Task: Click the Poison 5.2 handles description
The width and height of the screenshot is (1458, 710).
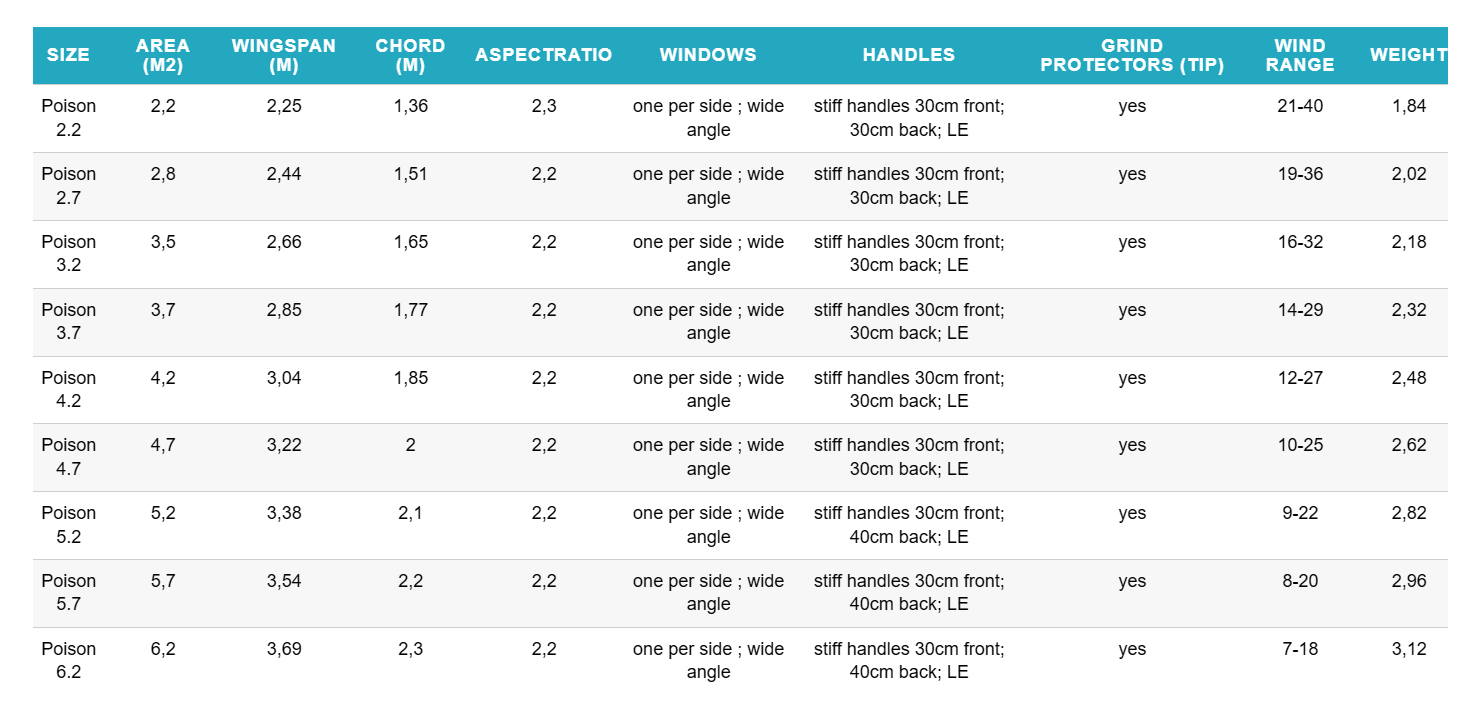Action: pyautogui.click(x=909, y=525)
